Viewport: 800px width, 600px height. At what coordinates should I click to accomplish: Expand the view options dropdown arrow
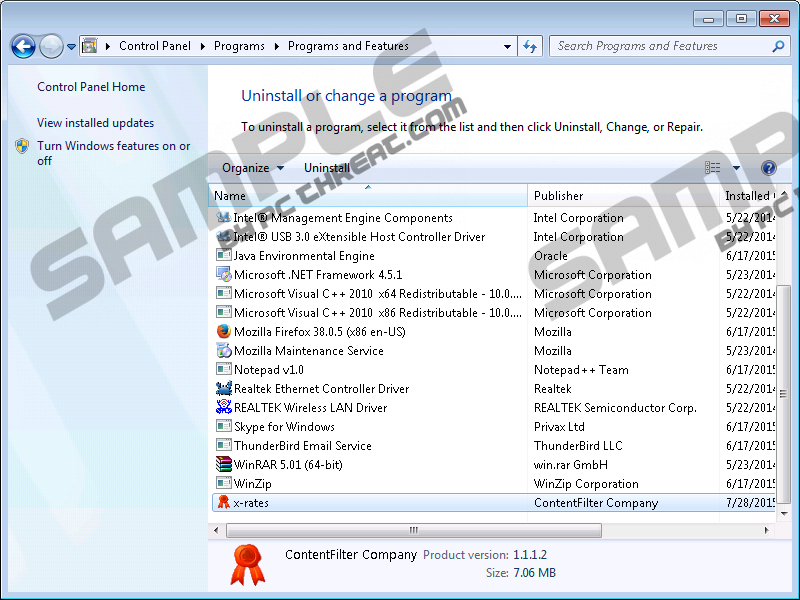coord(737,168)
